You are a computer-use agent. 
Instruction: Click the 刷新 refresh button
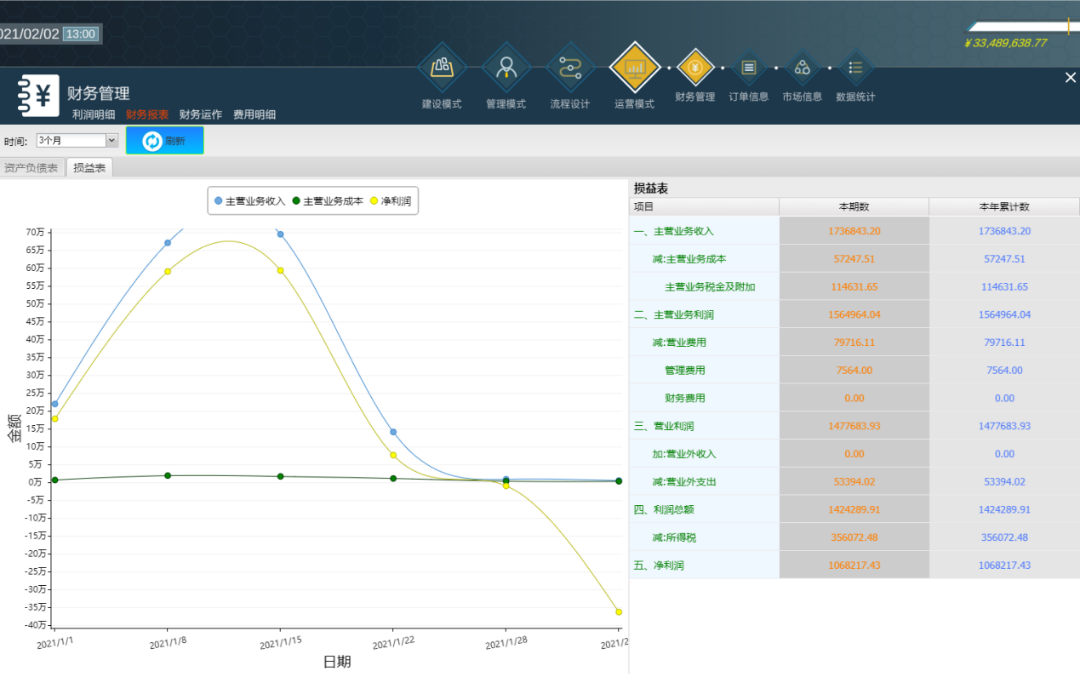tap(165, 140)
